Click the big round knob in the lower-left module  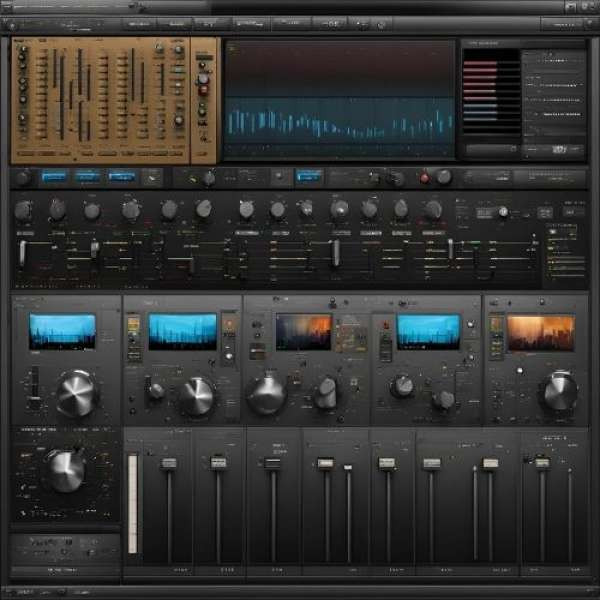(x=65, y=469)
